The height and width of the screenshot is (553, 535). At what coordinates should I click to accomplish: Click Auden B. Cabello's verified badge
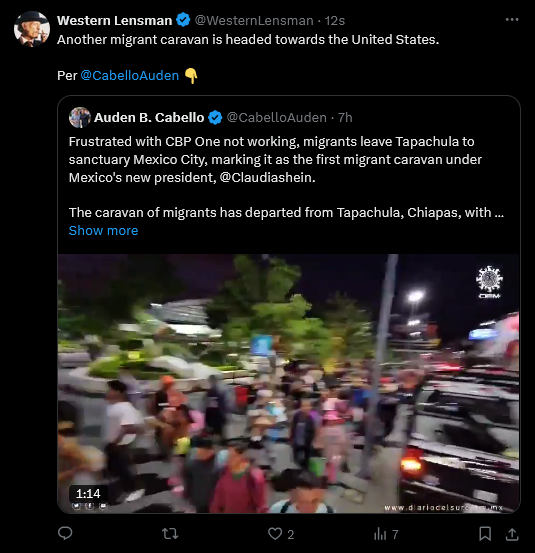tap(215, 117)
